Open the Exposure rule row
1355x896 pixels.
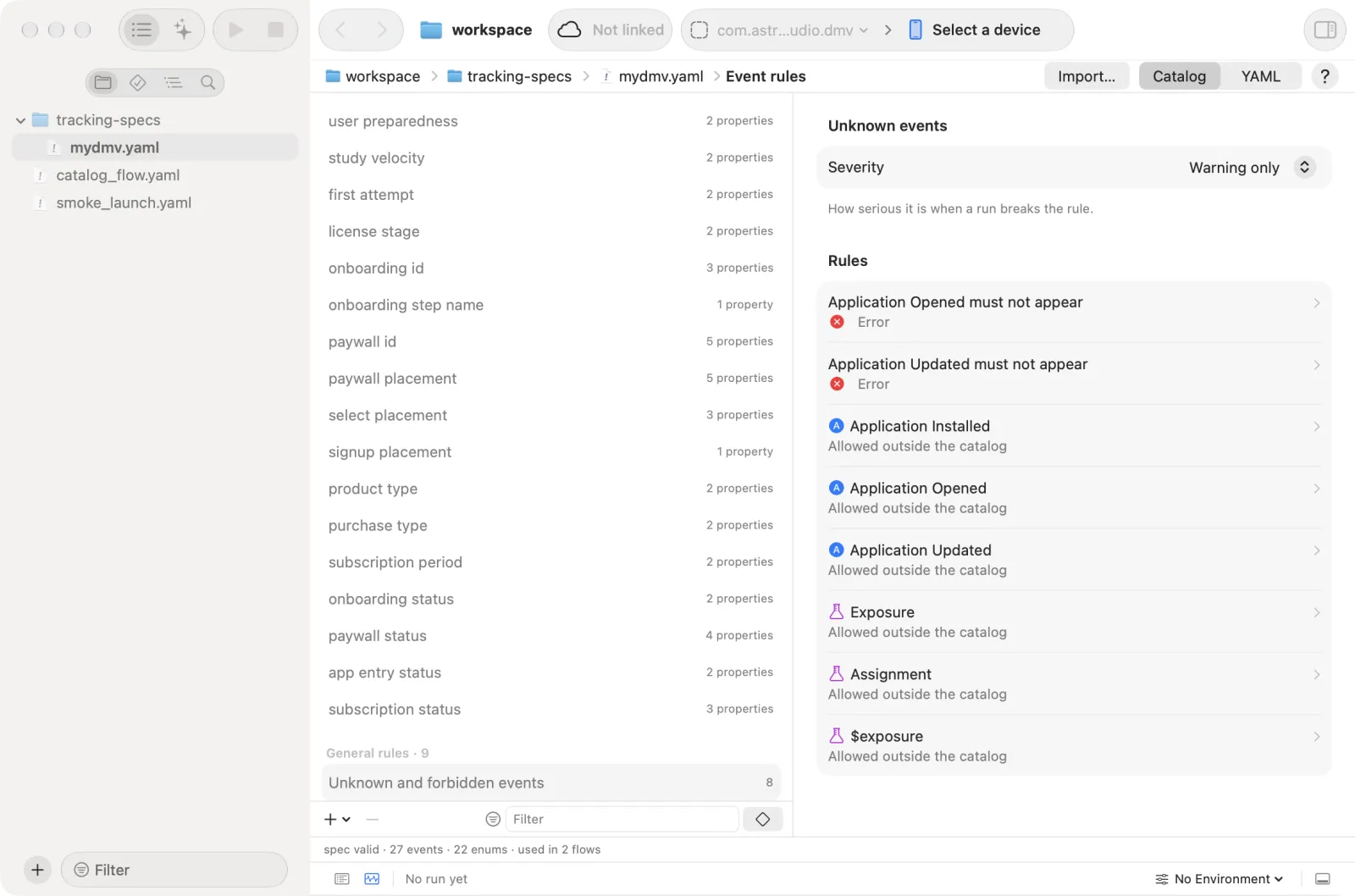tap(1074, 622)
